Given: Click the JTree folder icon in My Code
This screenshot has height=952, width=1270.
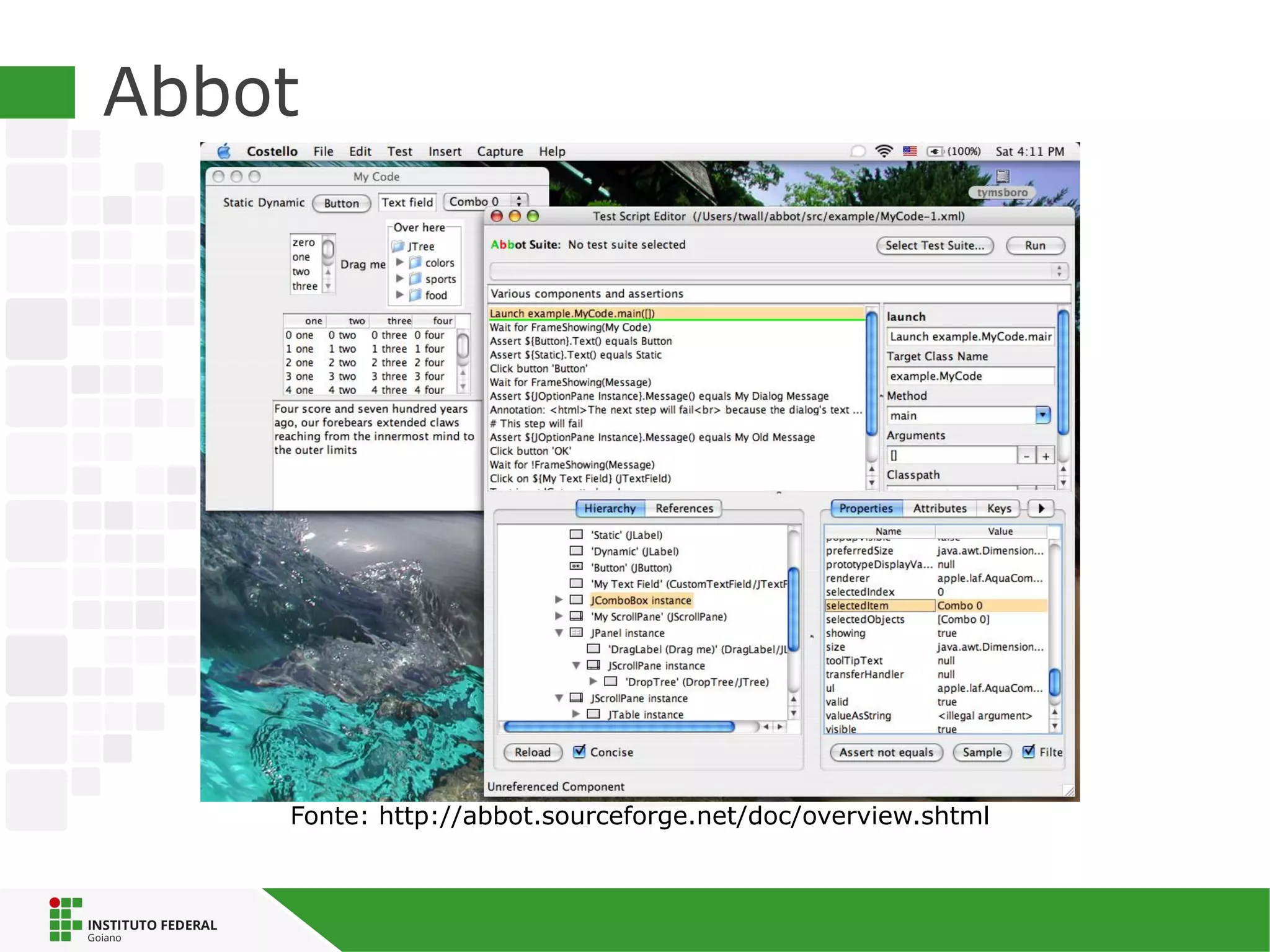Looking at the screenshot, I should tap(398, 247).
